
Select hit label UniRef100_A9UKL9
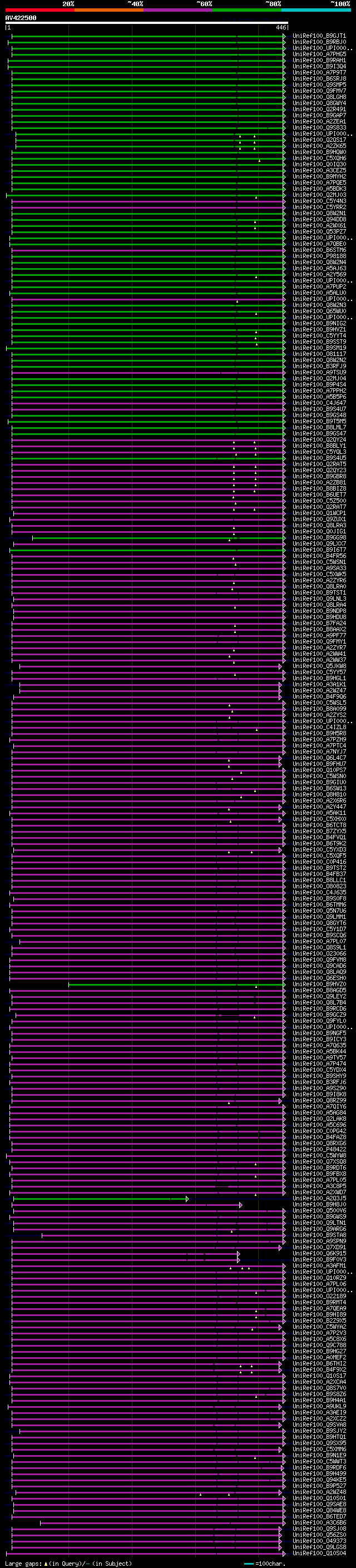[319, 1407]
